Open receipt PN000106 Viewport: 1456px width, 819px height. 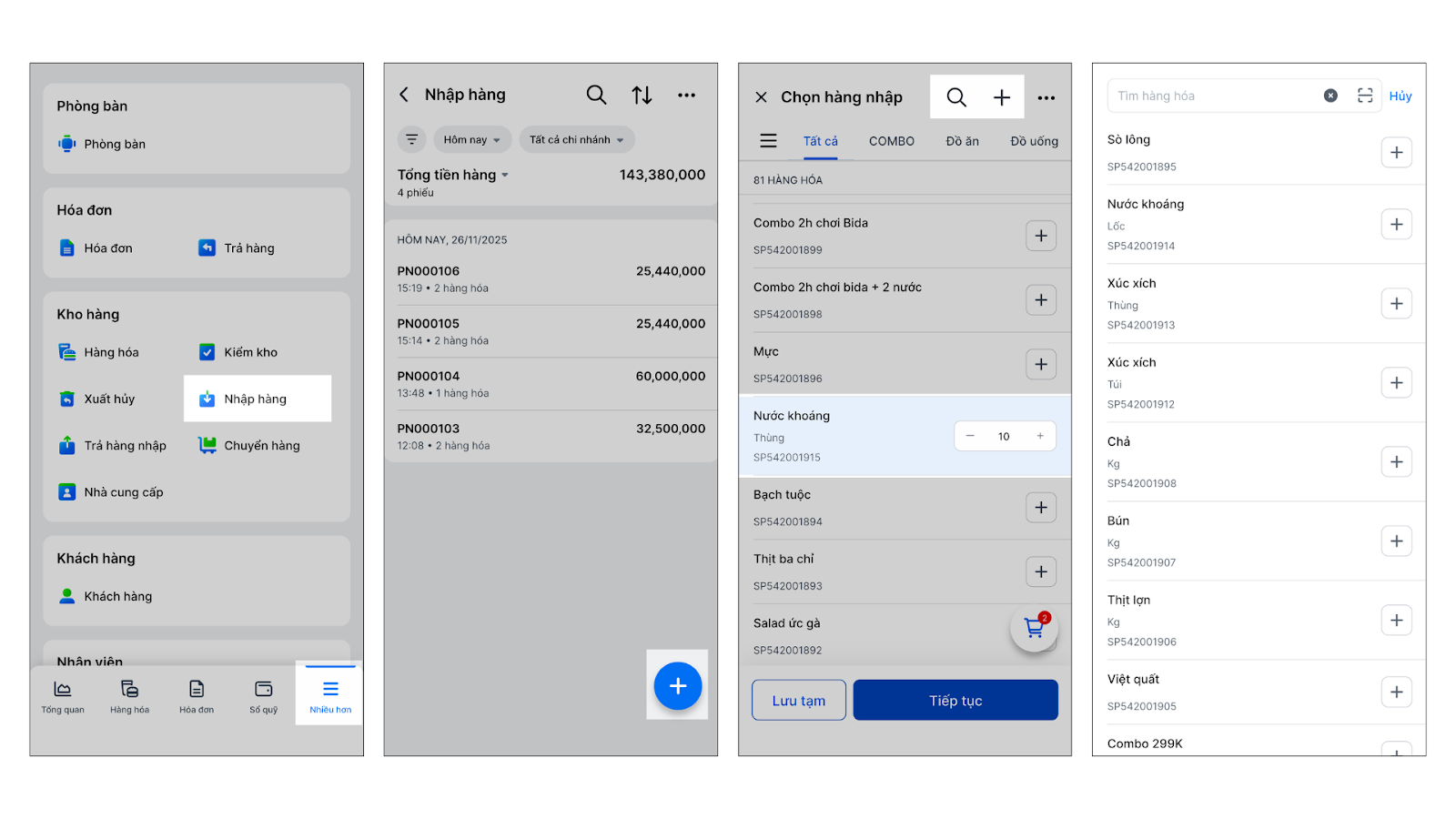coord(551,279)
